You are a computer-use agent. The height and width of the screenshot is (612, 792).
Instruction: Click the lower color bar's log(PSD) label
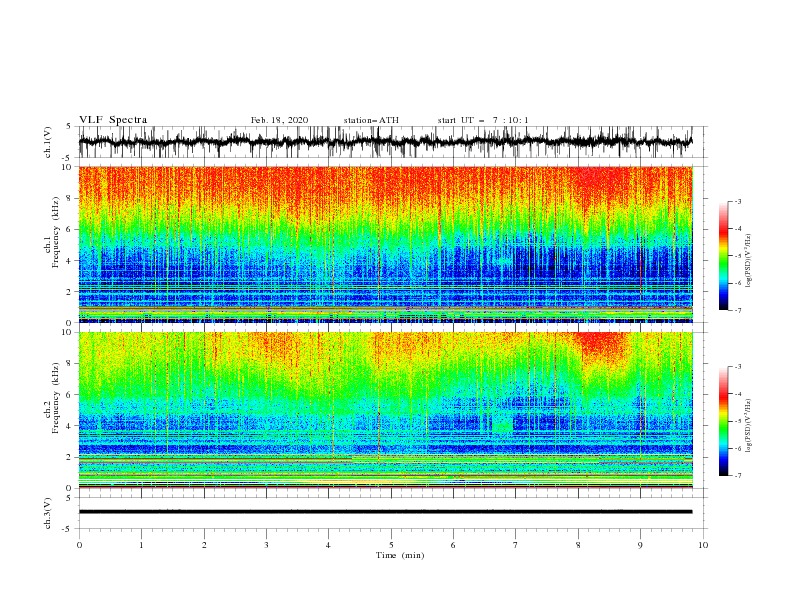tap(748, 425)
